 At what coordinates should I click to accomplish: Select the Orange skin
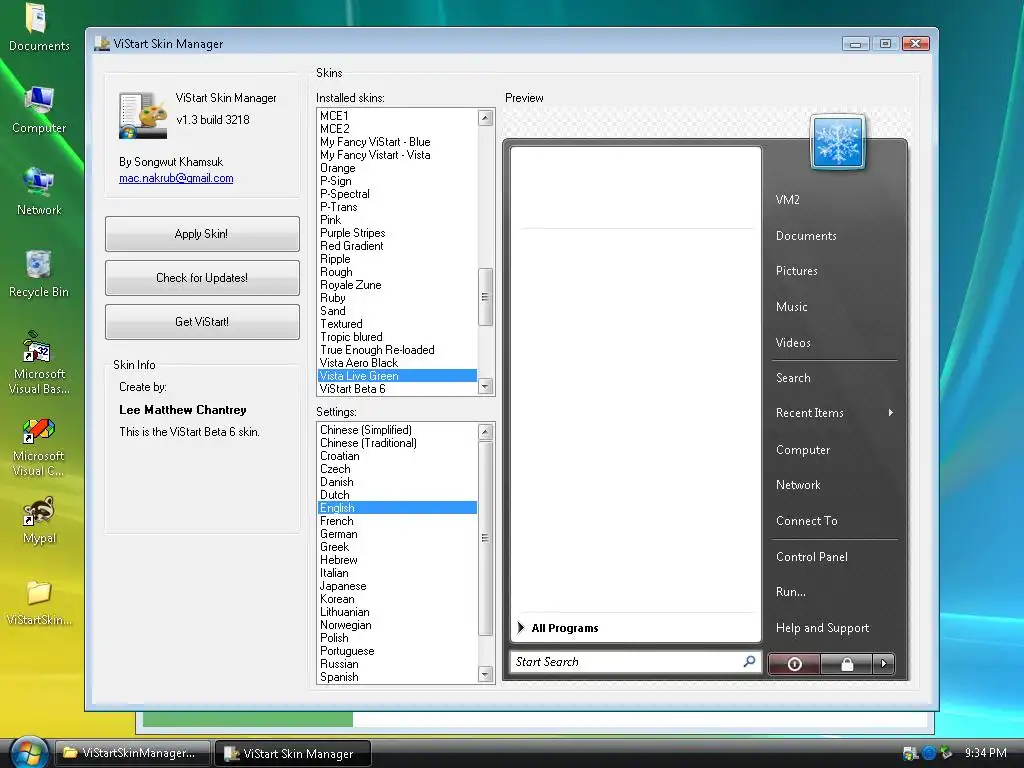397,168
